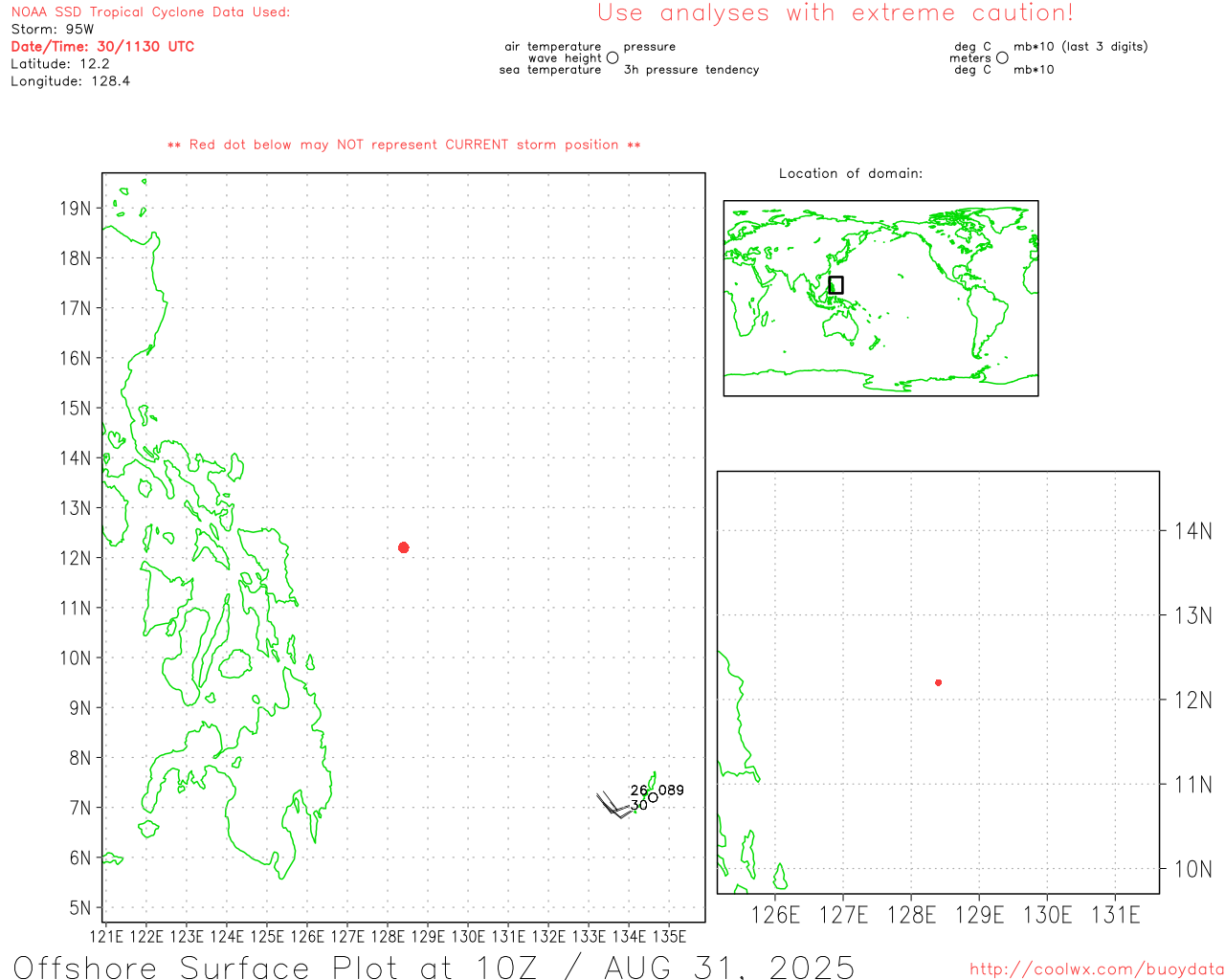Click the '126E' label on inset map

[x=775, y=915]
